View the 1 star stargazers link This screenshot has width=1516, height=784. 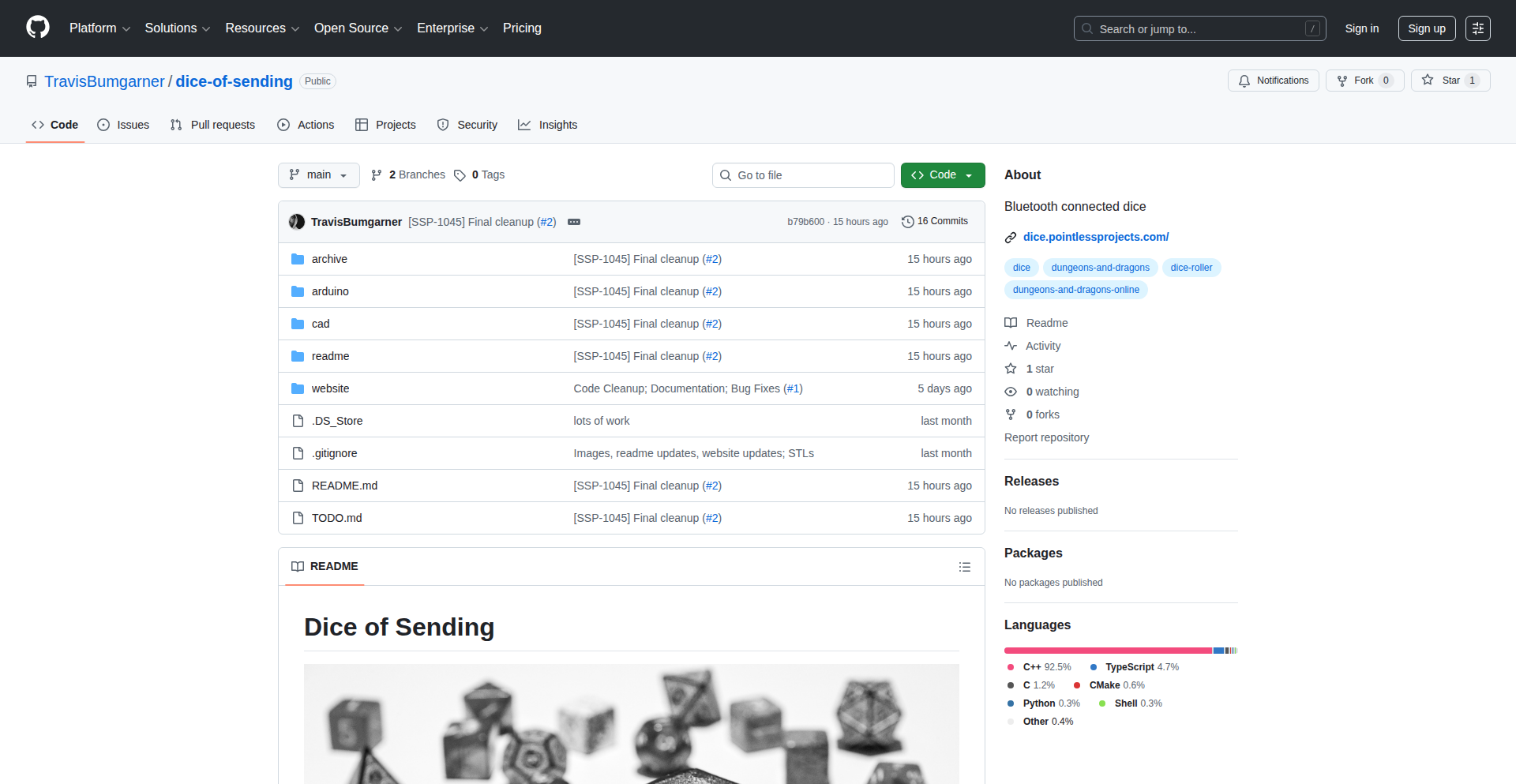[x=1030, y=369]
